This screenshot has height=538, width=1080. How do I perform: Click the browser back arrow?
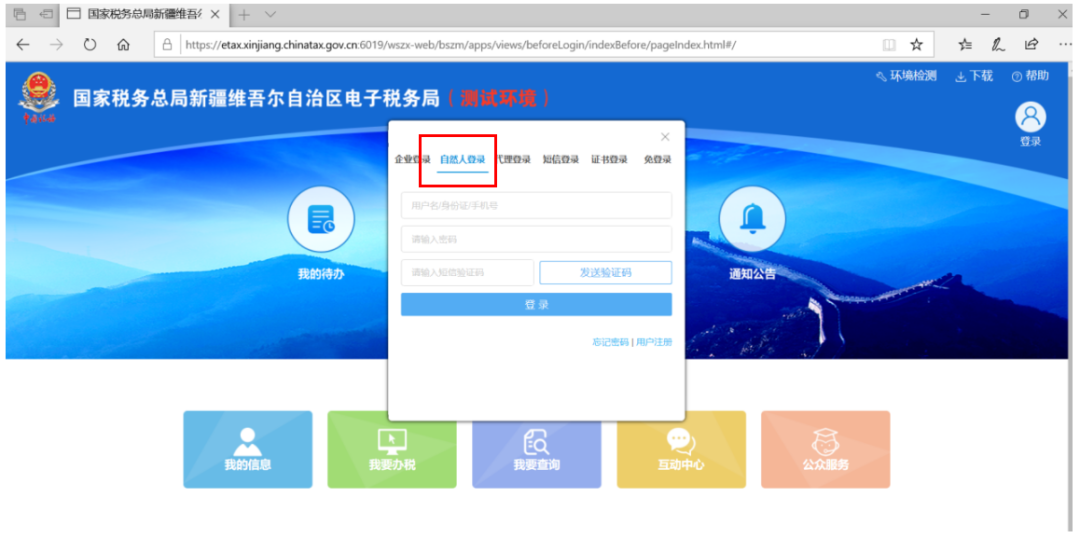23,45
